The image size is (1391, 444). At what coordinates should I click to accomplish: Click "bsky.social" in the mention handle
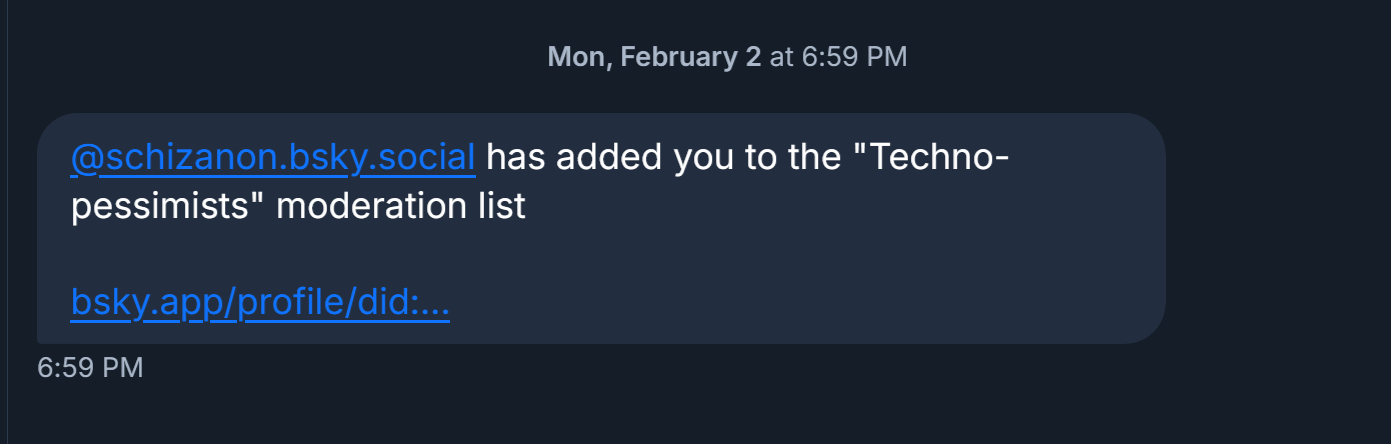pos(381,158)
